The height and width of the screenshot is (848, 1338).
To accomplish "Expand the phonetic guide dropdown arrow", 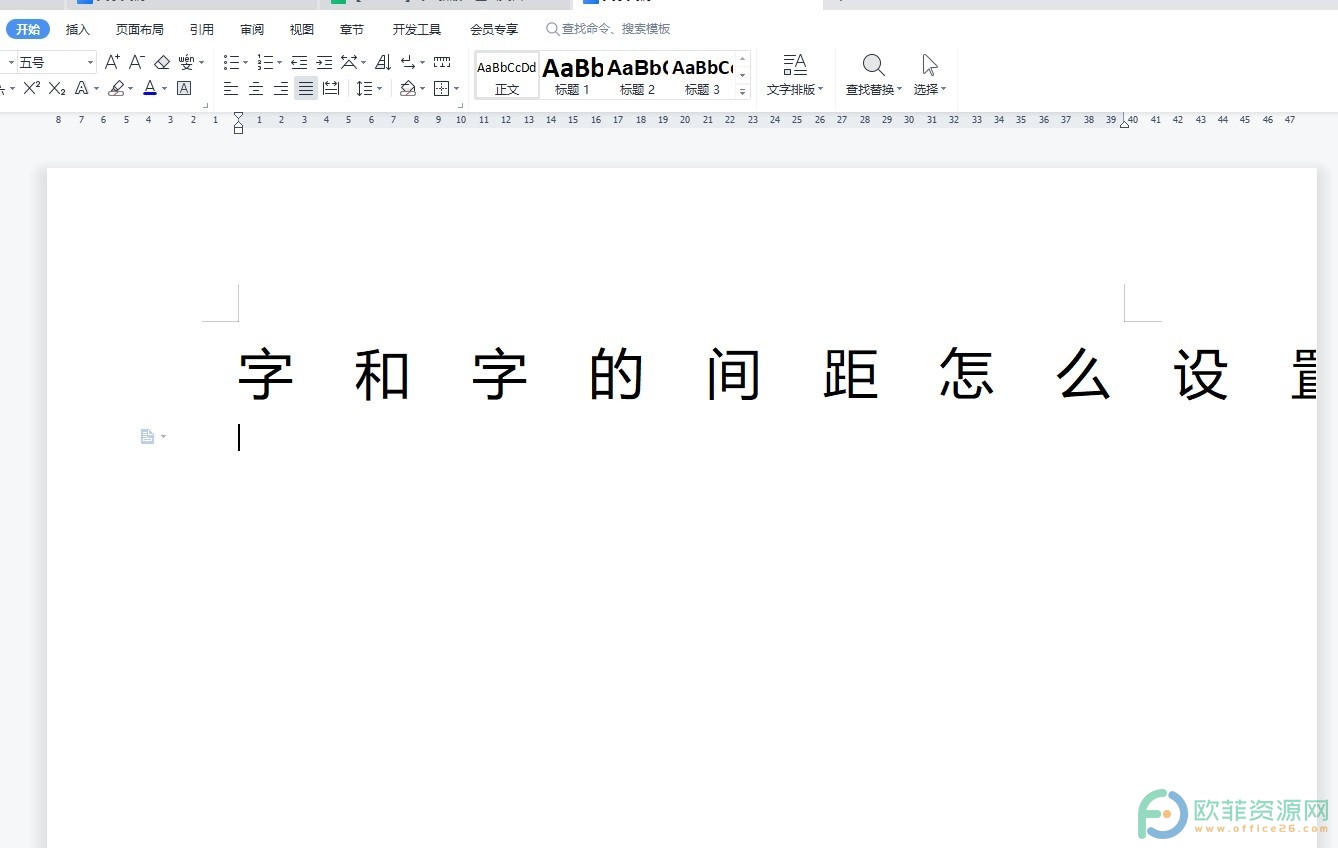I will 201,63.
